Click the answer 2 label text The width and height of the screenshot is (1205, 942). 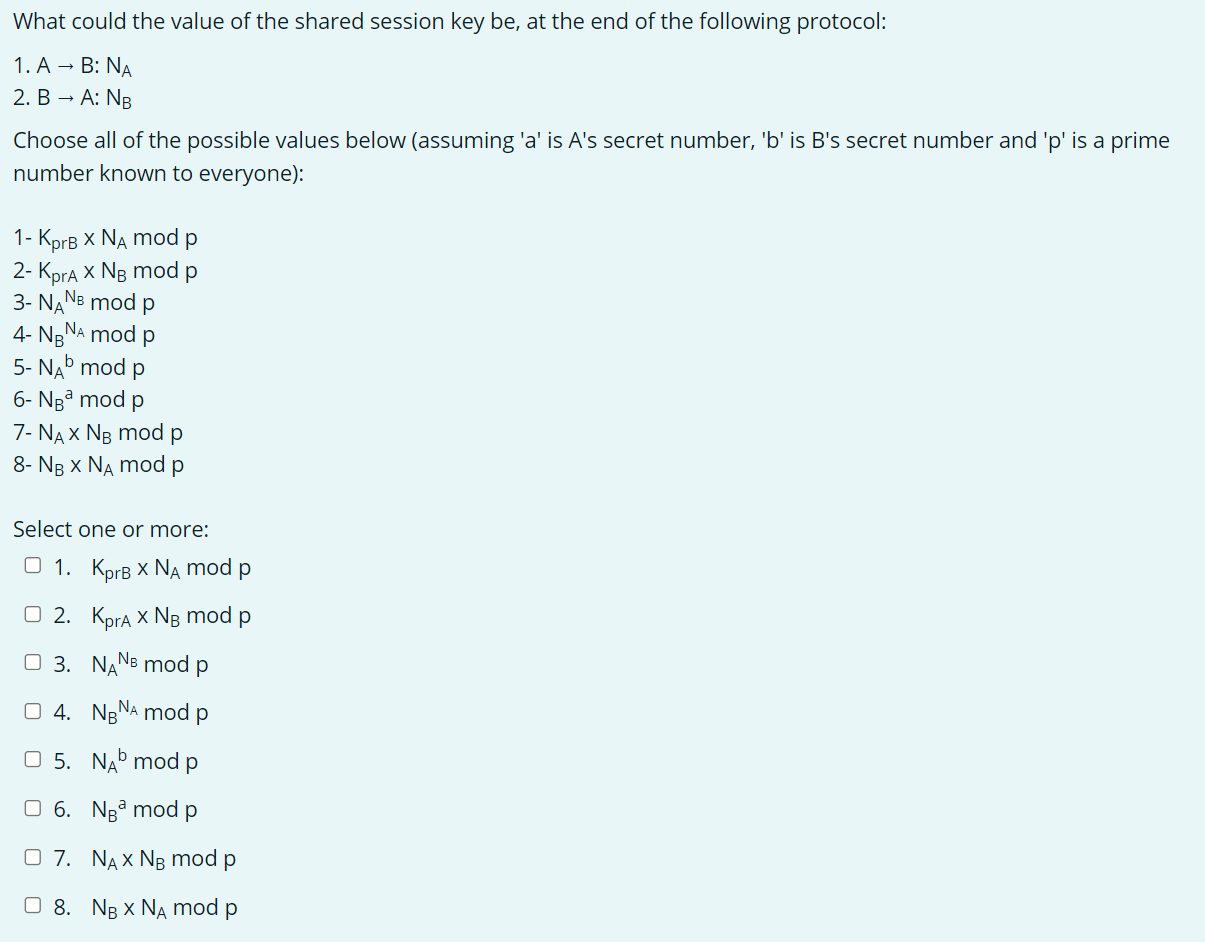(171, 616)
